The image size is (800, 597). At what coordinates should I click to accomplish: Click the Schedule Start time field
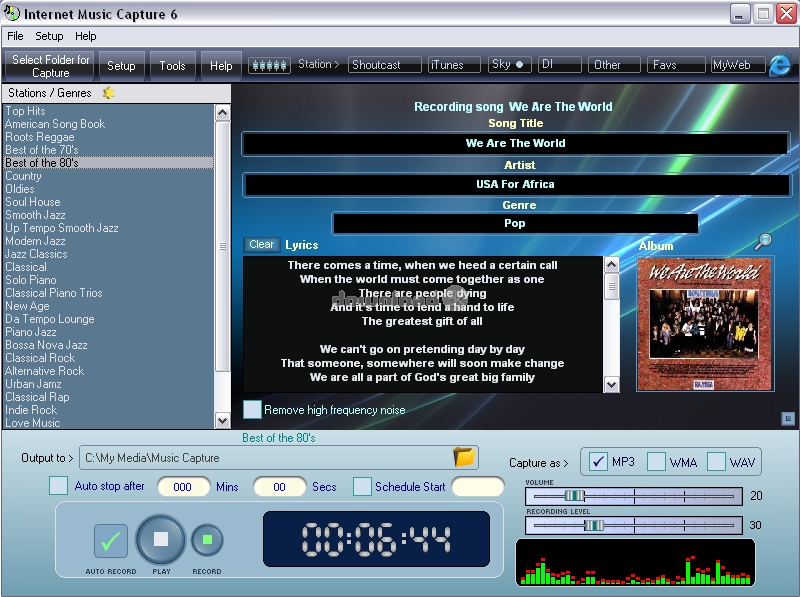coord(478,487)
